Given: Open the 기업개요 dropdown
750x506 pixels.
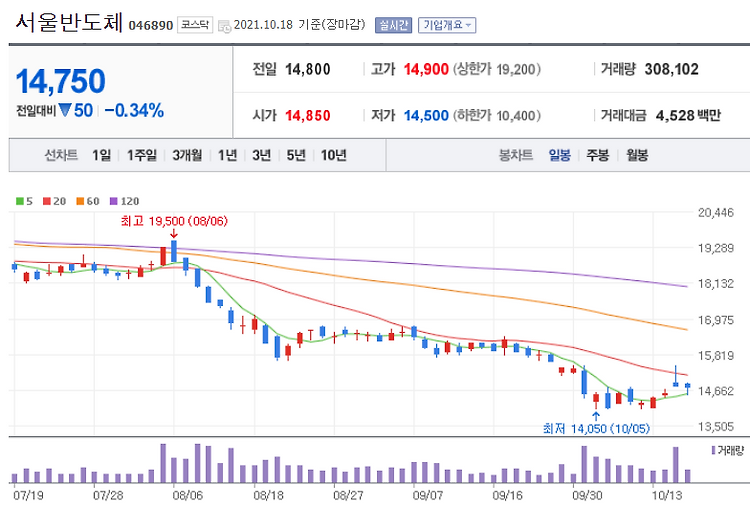Looking at the screenshot, I should [x=447, y=25].
